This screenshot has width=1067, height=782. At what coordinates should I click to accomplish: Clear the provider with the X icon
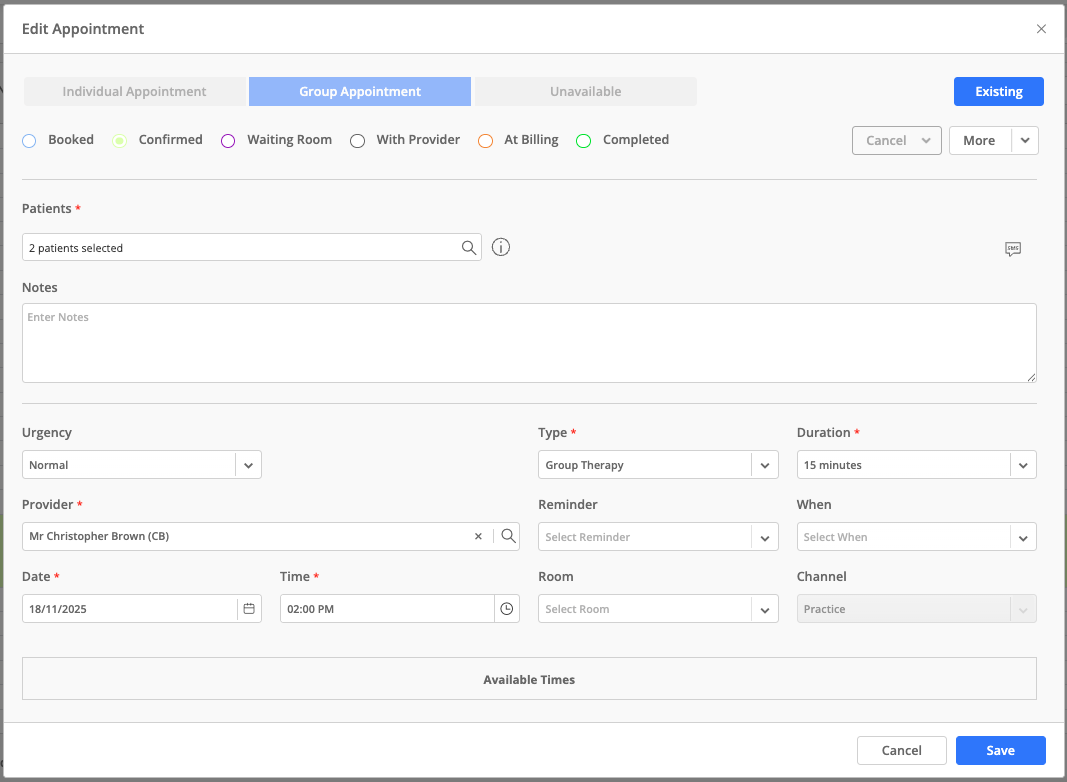coord(478,537)
